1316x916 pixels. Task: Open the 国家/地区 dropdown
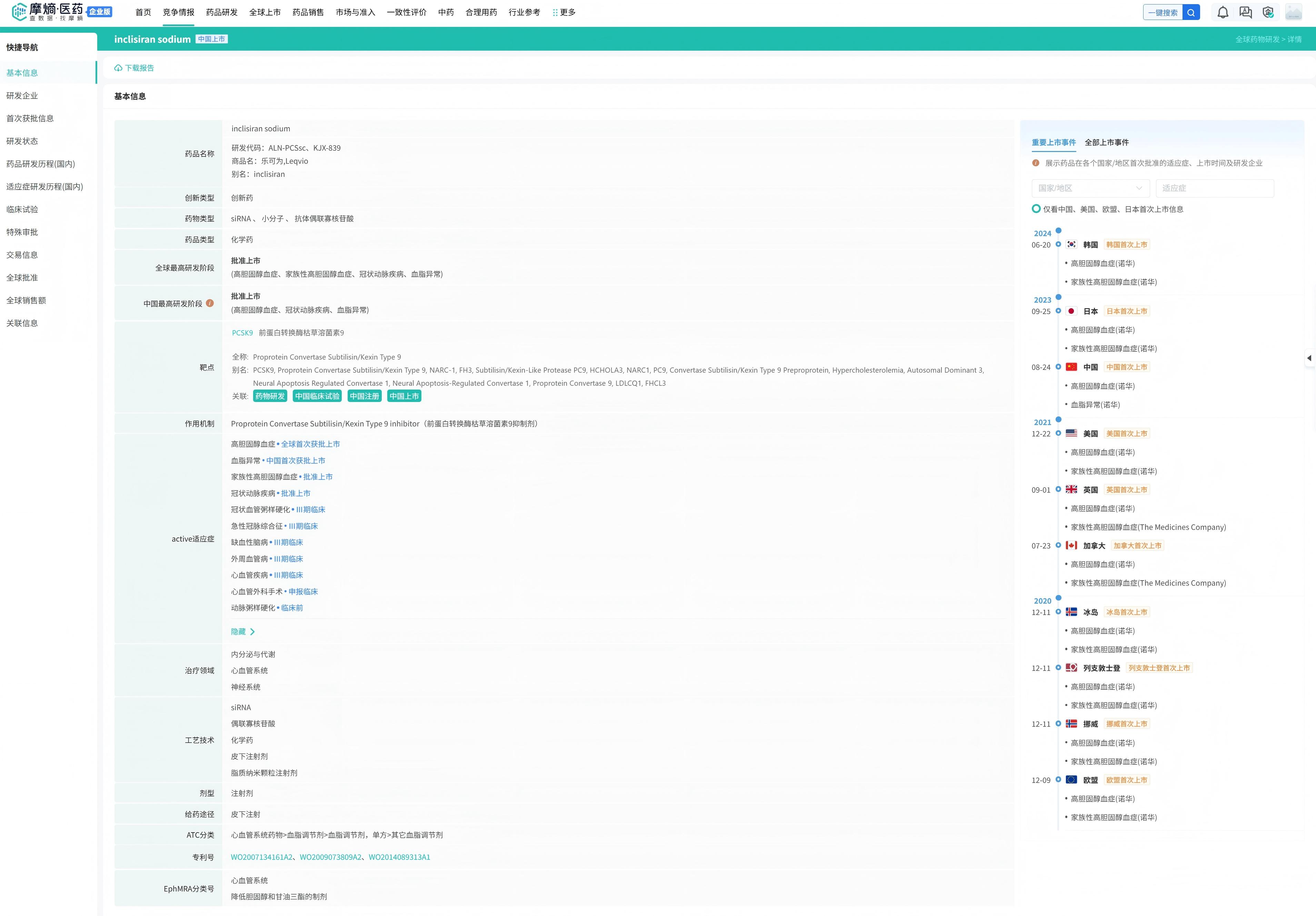(x=1091, y=188)
